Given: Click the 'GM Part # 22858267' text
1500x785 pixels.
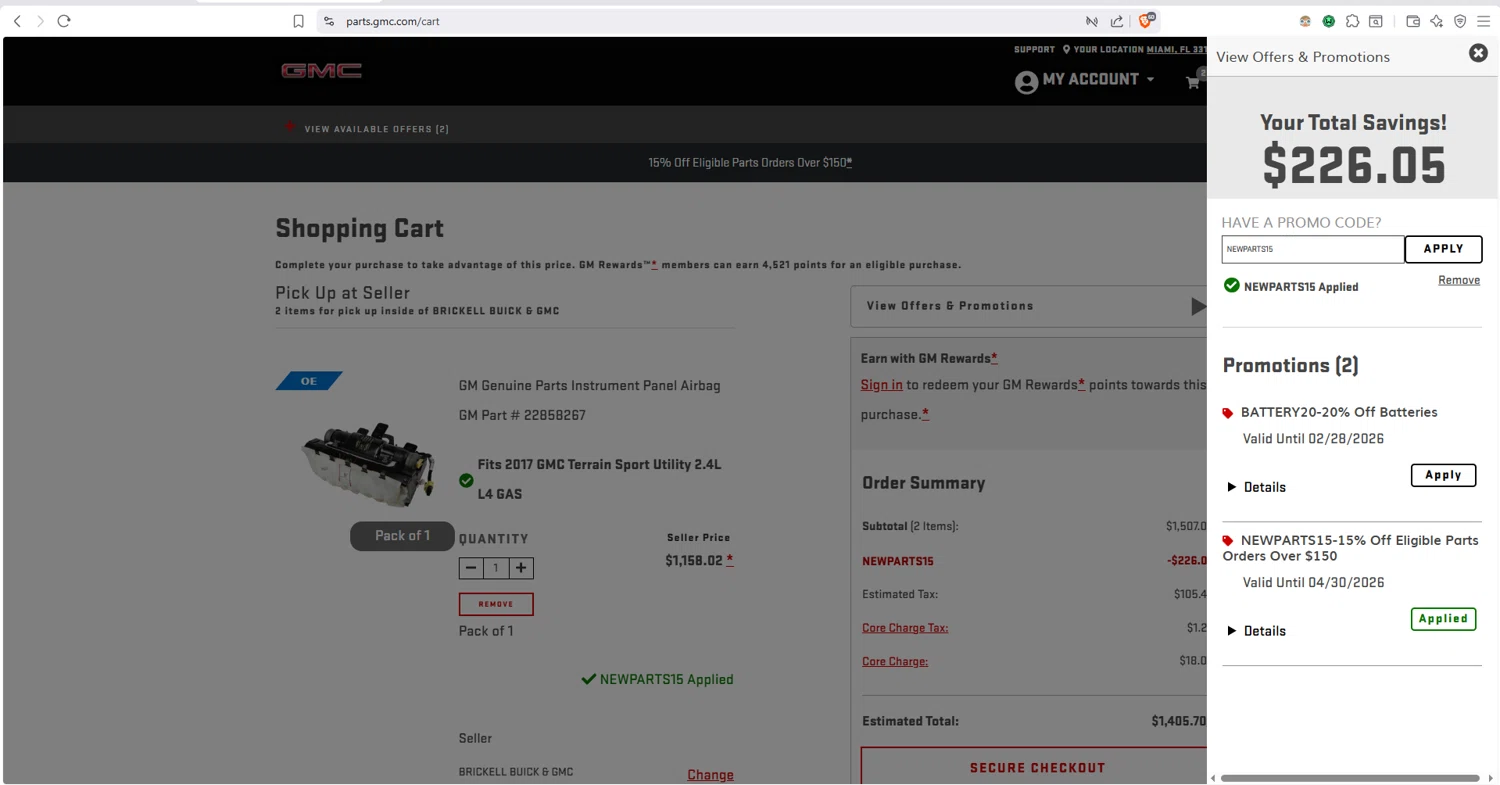Looking at the screenshot, I should tap(522, 415).
